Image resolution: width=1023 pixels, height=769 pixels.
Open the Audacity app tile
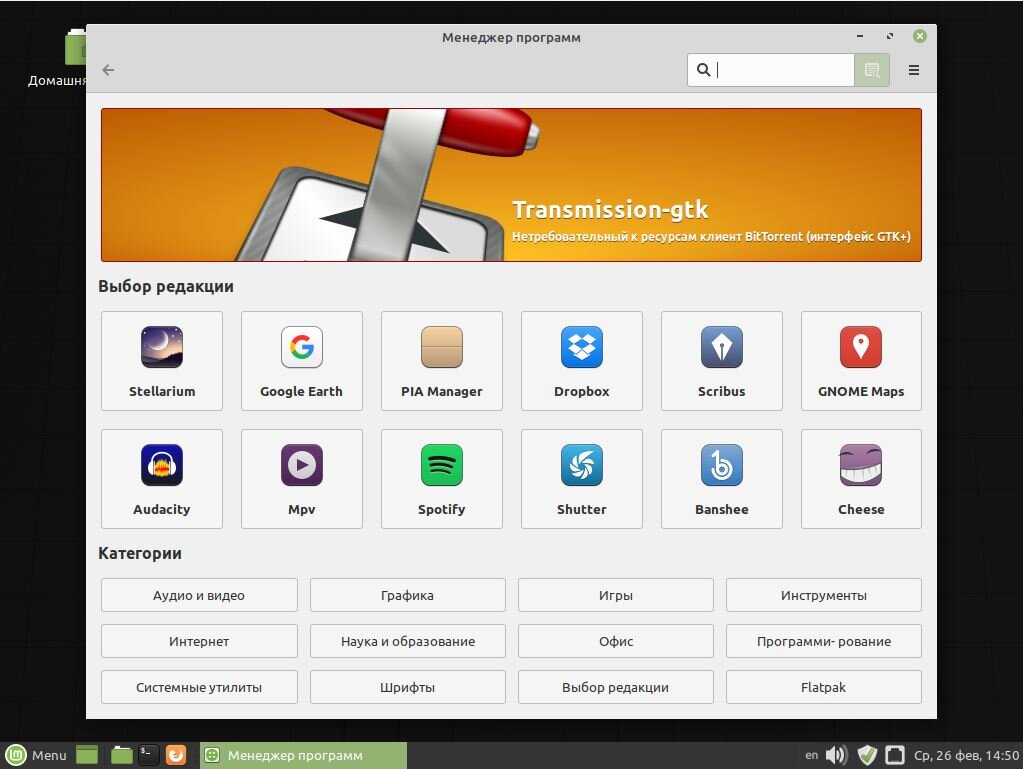click(162, 479)
